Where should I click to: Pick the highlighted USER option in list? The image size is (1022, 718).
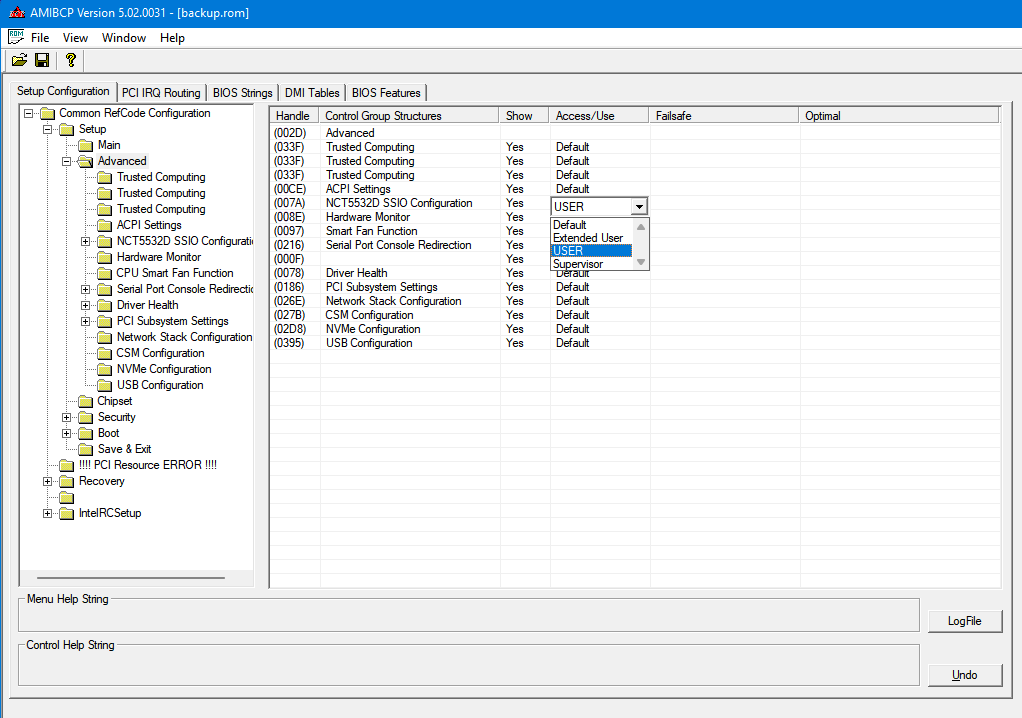pyautogui.click(x=591, y=251)
